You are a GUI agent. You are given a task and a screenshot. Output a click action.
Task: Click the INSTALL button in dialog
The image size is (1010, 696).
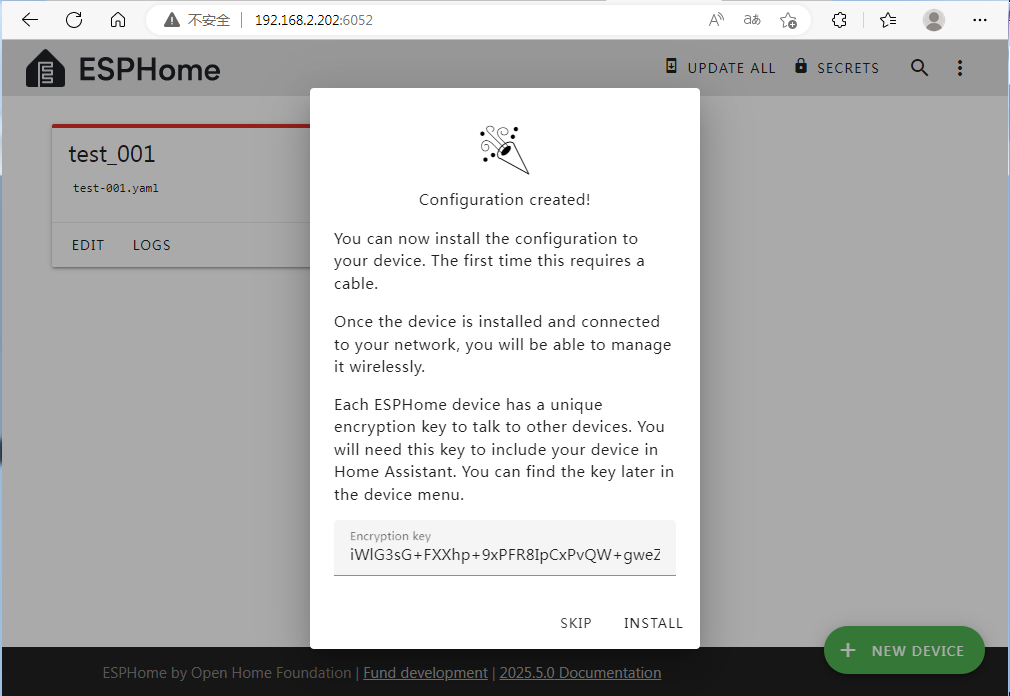[653, 623]
